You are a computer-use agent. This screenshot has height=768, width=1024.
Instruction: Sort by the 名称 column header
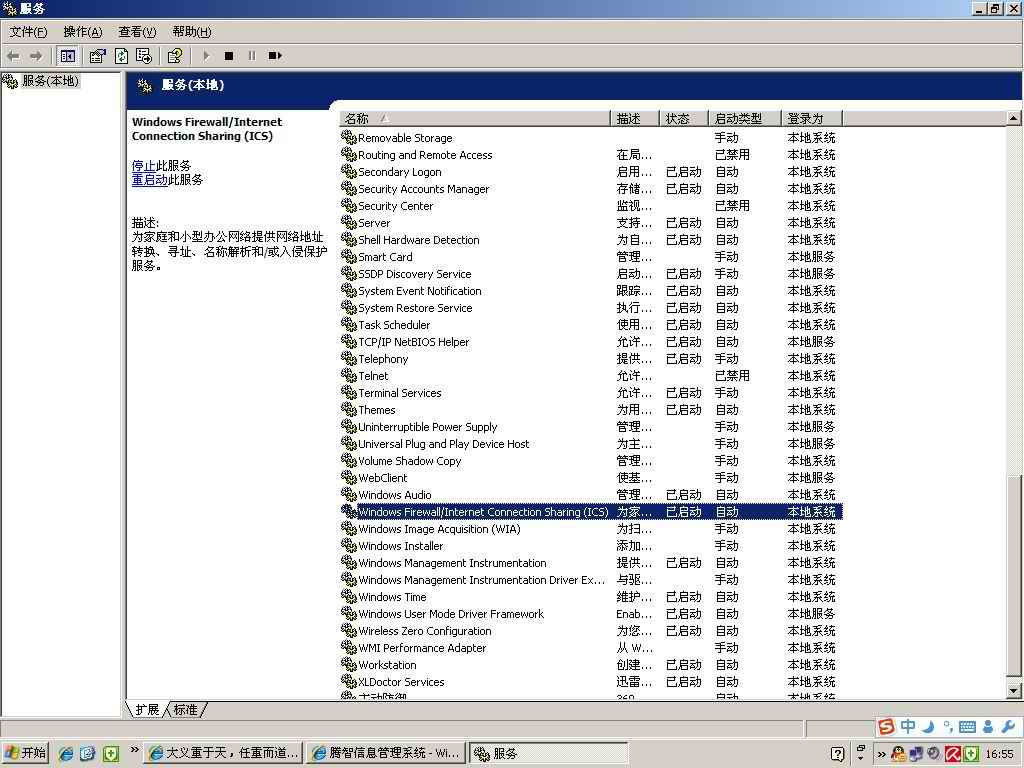click(x=474, y=118)
